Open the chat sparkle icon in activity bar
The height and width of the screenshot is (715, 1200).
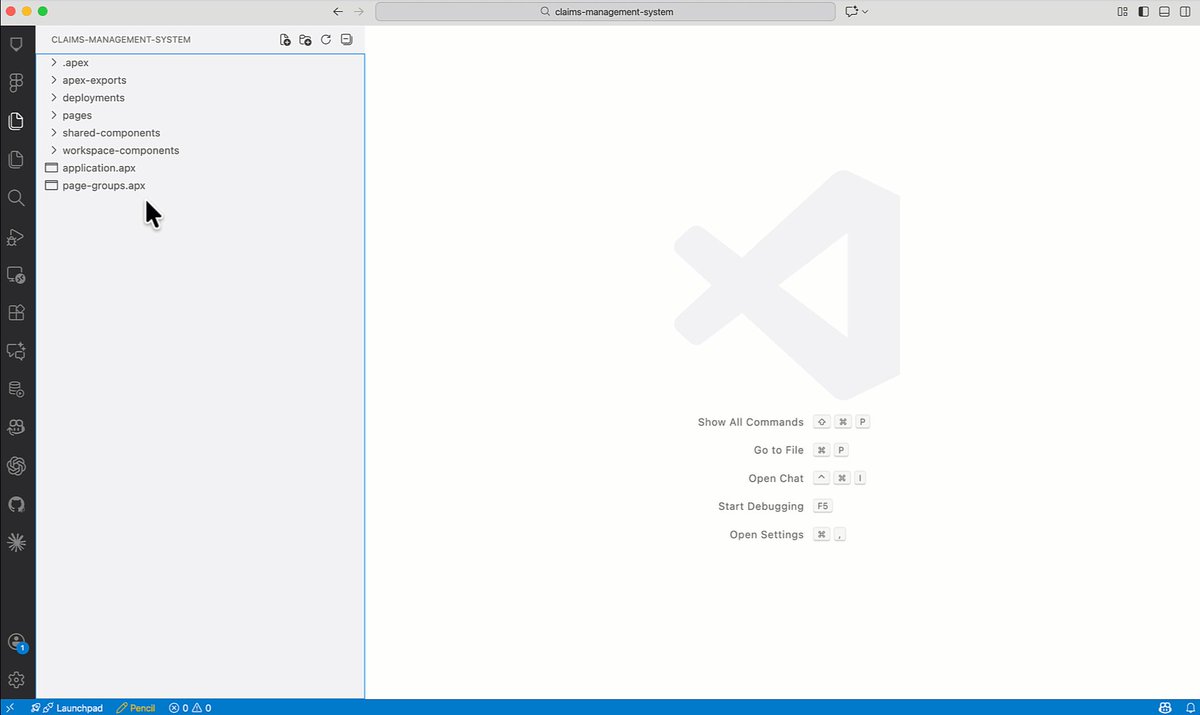pyautogui.click(x=16, y=351)
